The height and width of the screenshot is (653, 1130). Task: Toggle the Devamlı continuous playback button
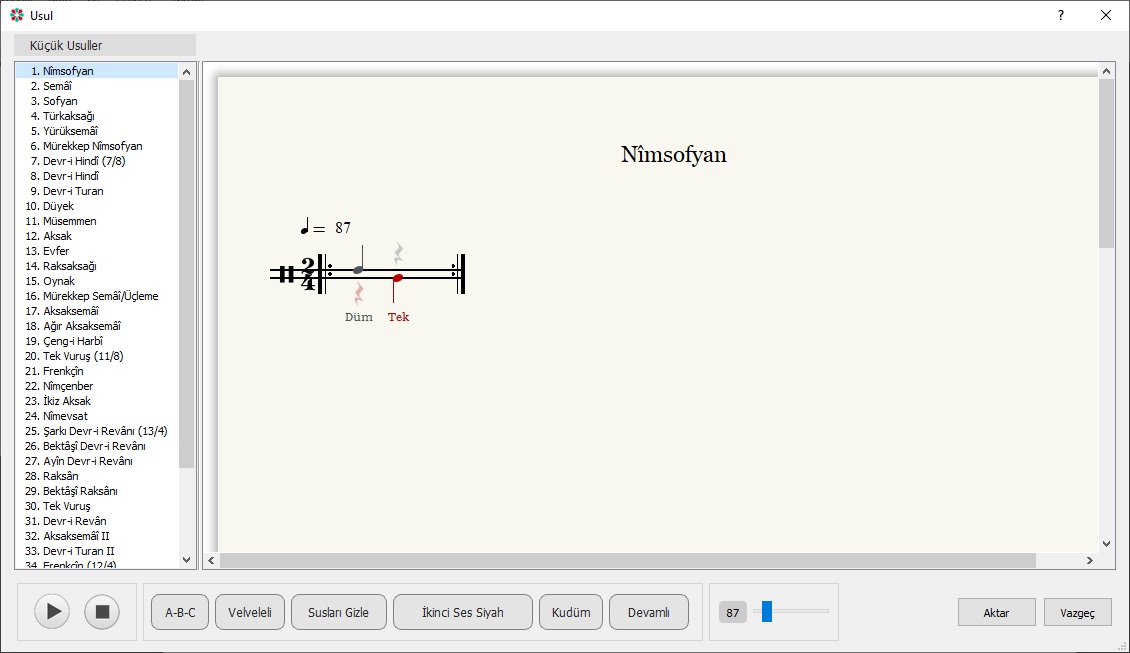click(x=648, y=612)
